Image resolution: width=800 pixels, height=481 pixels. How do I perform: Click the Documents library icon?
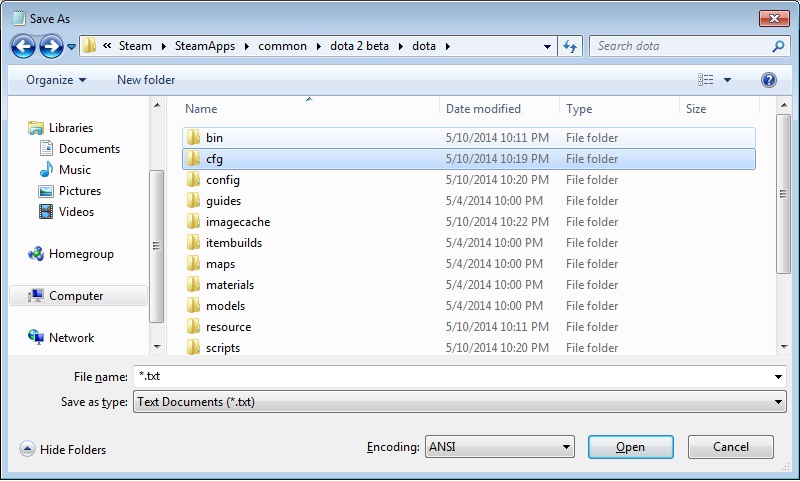tap(46, 148)
